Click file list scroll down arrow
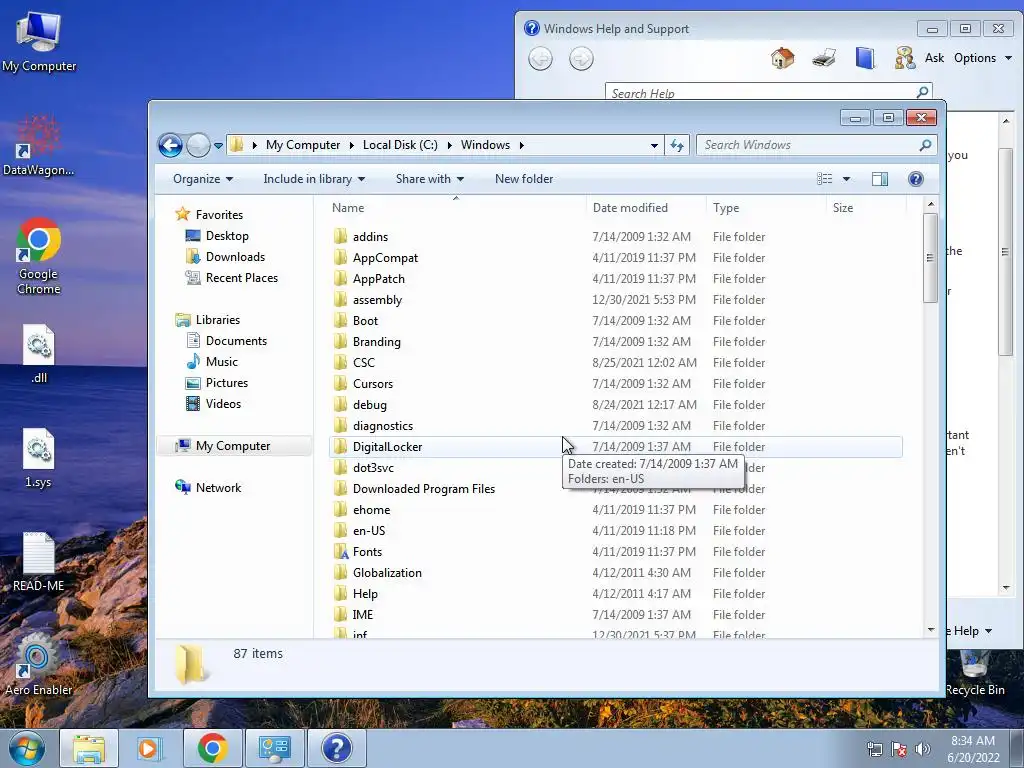 [931, 630]
